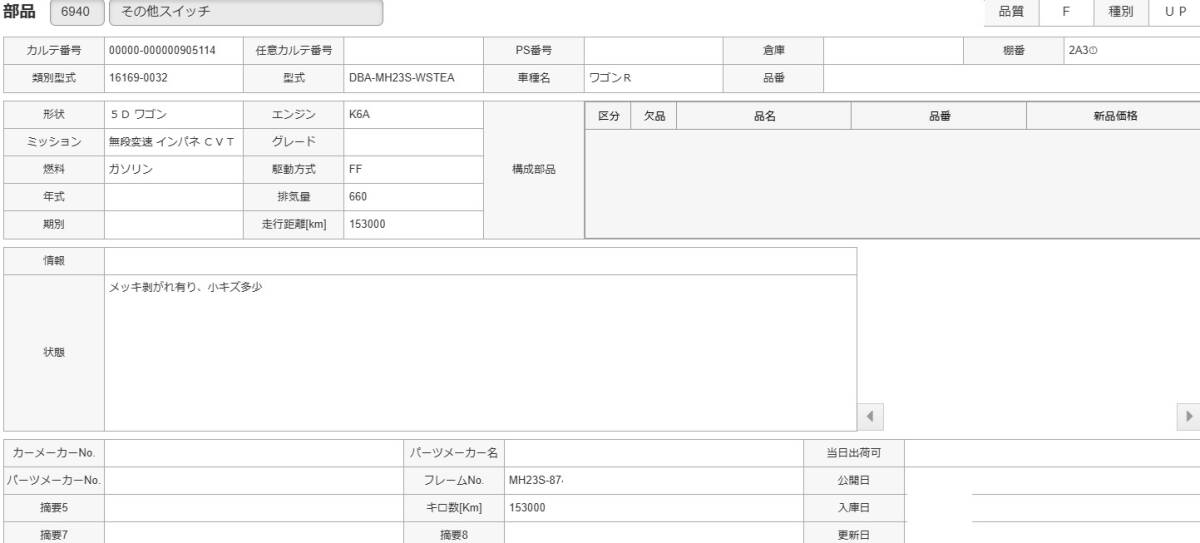1200x543 pixels.
Task: Select the 品質 value F
Action: pos(1066,14)
